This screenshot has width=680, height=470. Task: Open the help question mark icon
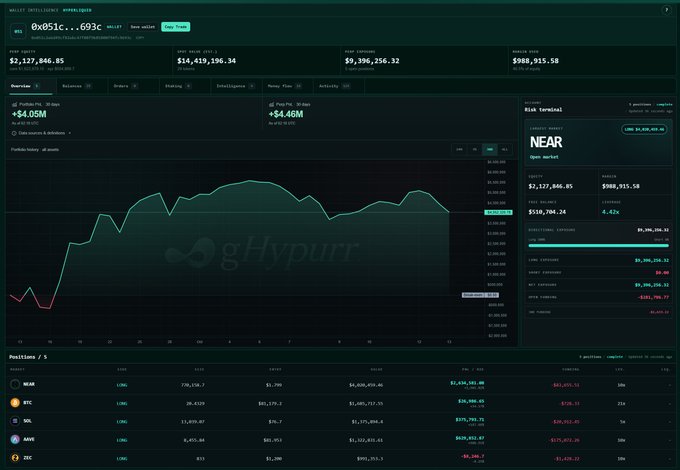tap(667, 10)
